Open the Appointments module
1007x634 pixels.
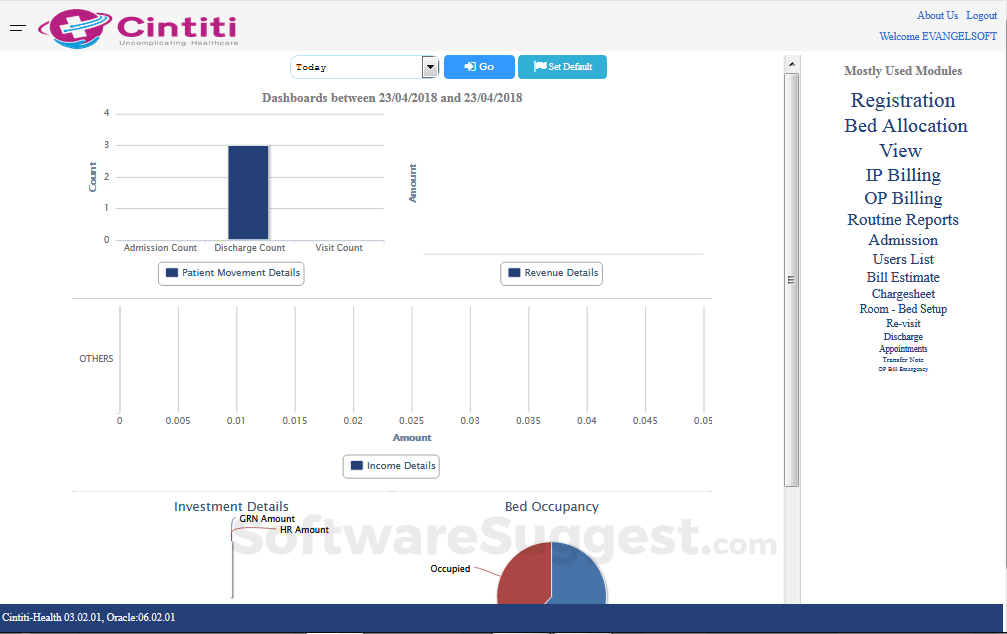point(902,349)
